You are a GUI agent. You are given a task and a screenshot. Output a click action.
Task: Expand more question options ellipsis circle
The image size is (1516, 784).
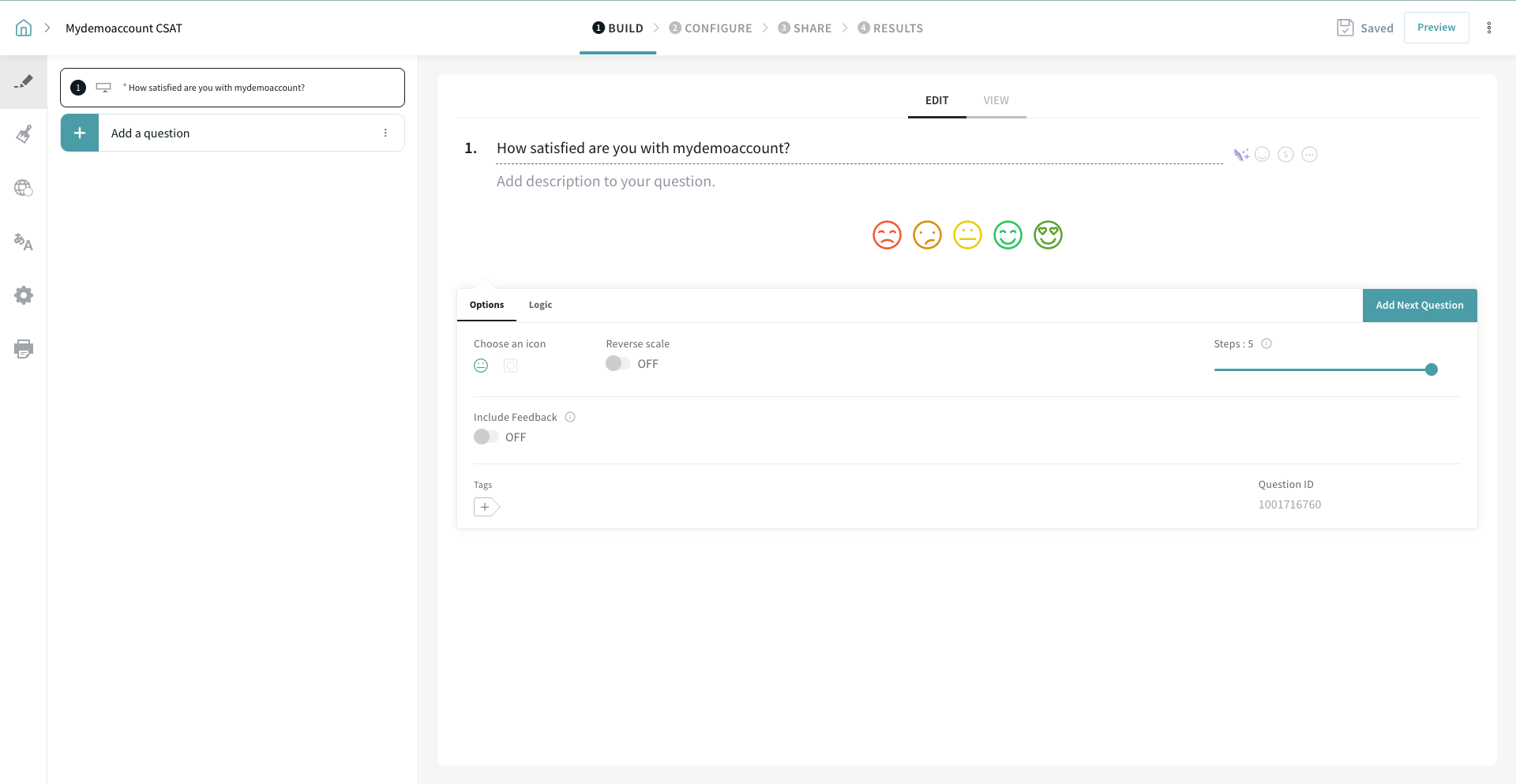1309,155
